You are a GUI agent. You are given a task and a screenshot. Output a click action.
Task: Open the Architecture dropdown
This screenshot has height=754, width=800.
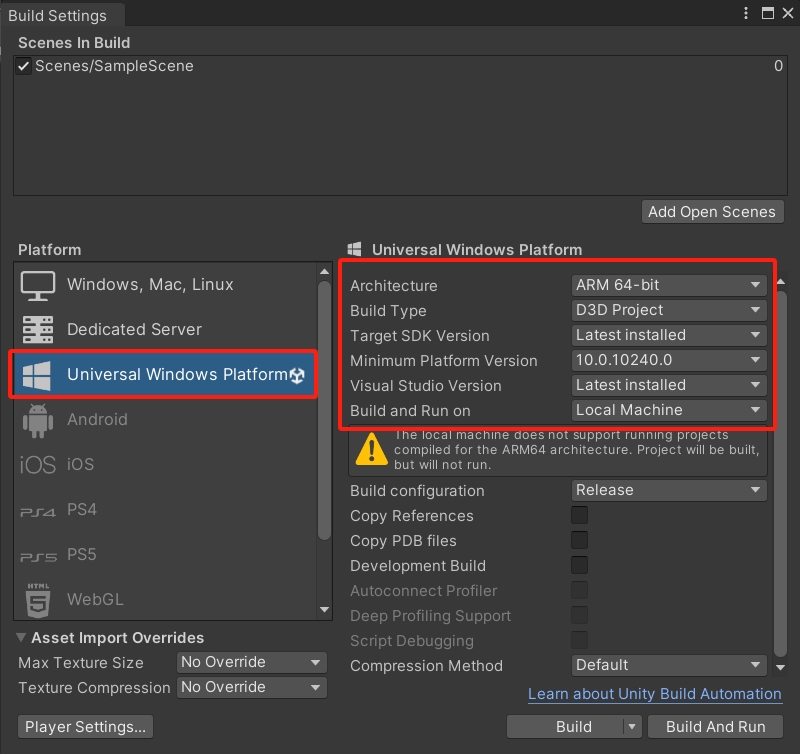pos(669,286)
